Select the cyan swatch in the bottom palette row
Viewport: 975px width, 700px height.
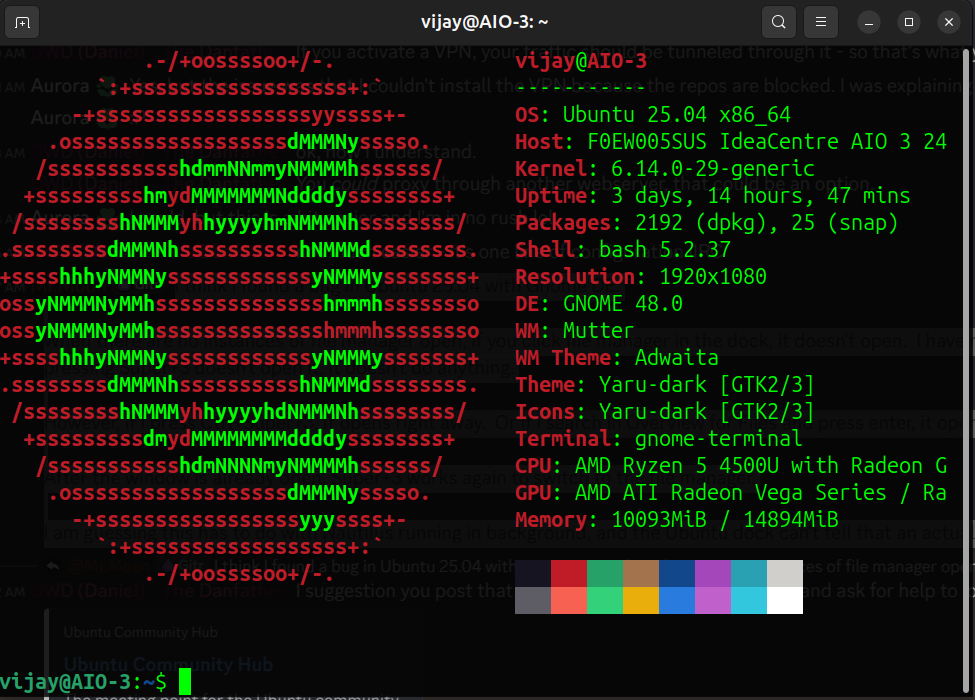[x=748, y=601]
